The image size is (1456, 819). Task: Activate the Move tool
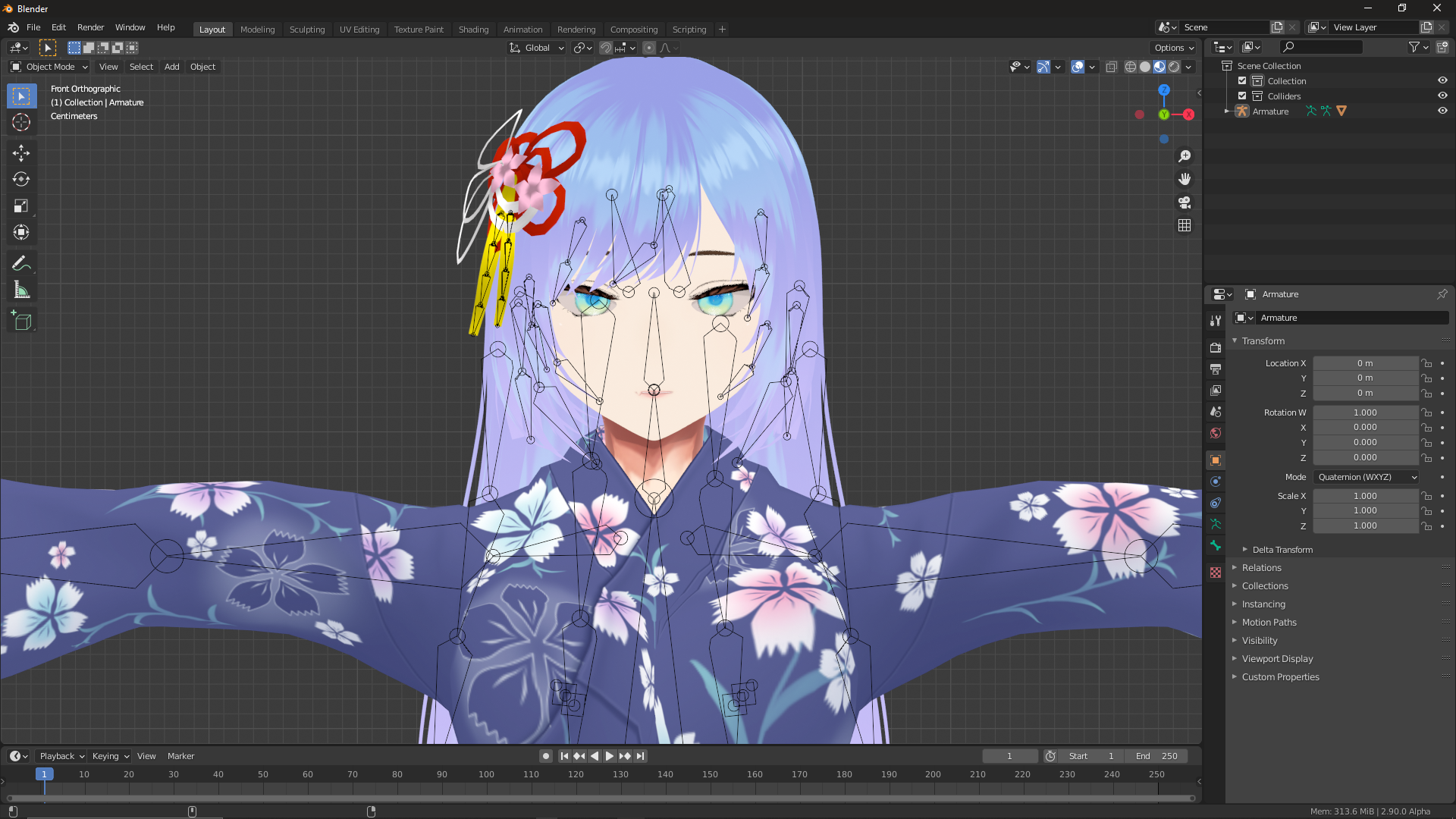tap(21, 153)
